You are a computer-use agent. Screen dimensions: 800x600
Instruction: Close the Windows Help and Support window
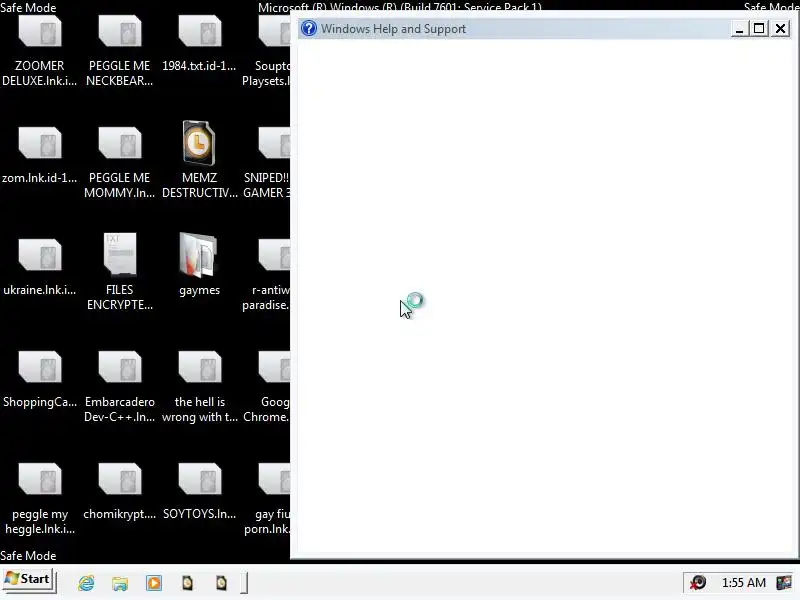(x=781, y=29)
